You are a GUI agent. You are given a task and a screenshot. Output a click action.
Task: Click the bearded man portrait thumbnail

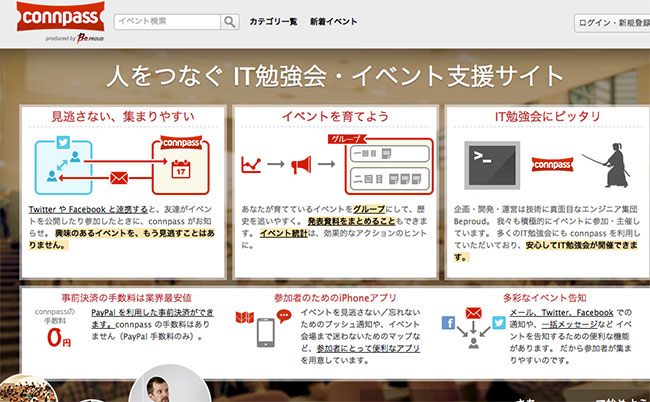(x=169, y=385)
